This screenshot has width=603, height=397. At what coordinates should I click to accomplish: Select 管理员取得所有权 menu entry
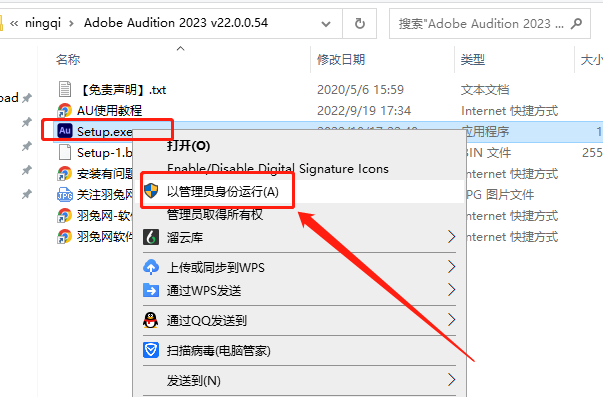click(x=299, y=214)
